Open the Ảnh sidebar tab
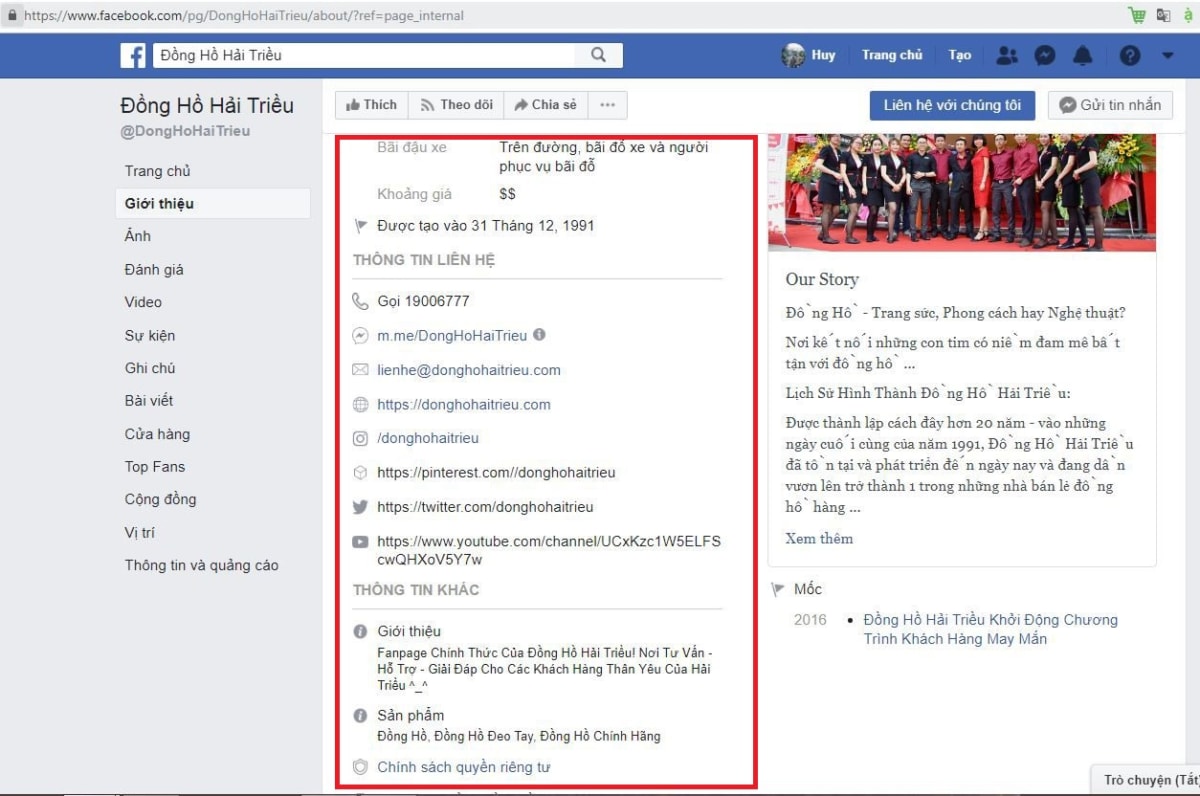The image size is (1200, 796). pos(138,236)
